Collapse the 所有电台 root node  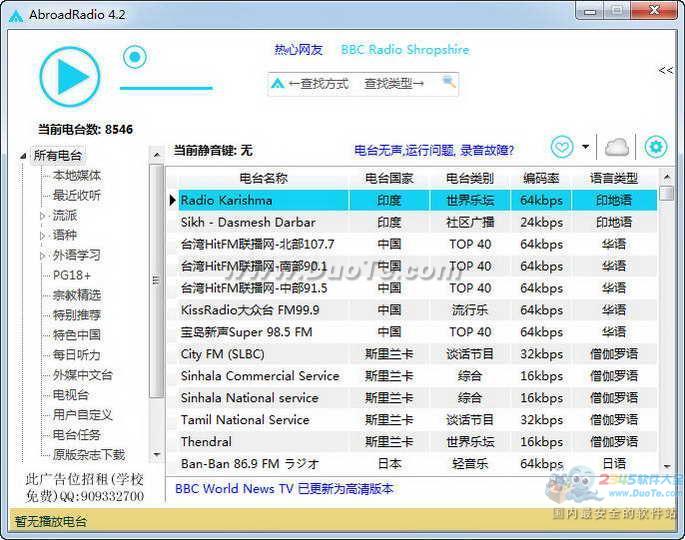click(24, 156)
